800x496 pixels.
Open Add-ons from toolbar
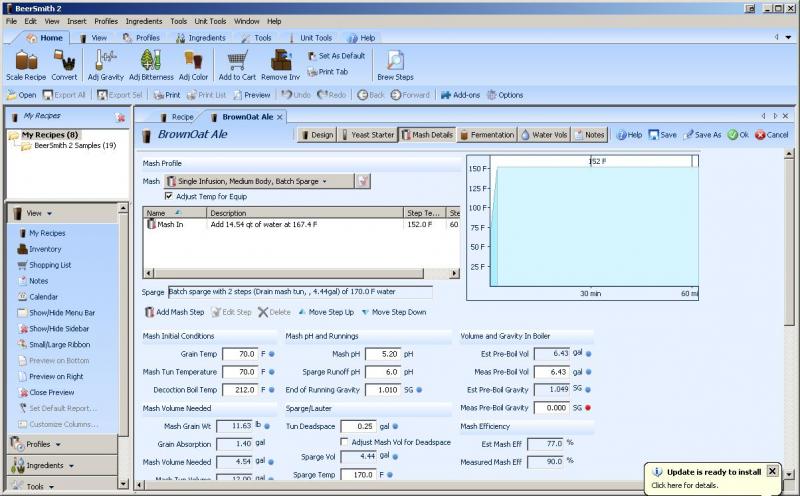(460, 95)
